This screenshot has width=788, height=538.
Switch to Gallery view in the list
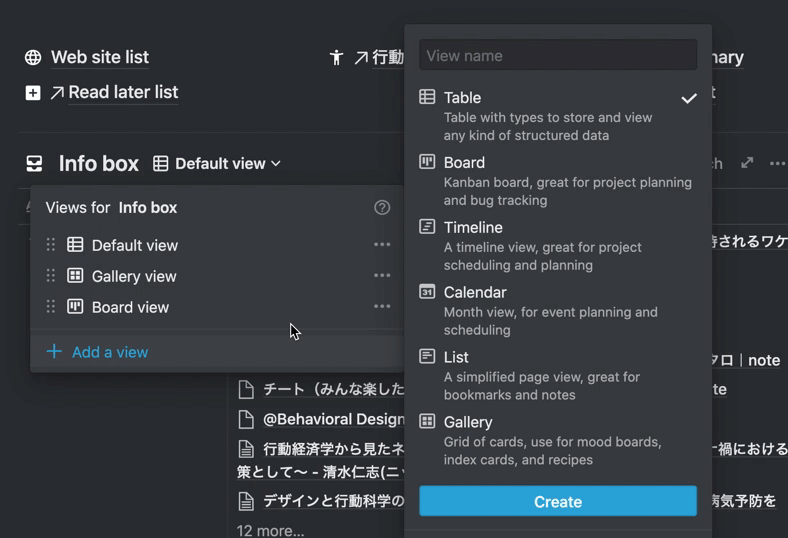tap(133, 276)
